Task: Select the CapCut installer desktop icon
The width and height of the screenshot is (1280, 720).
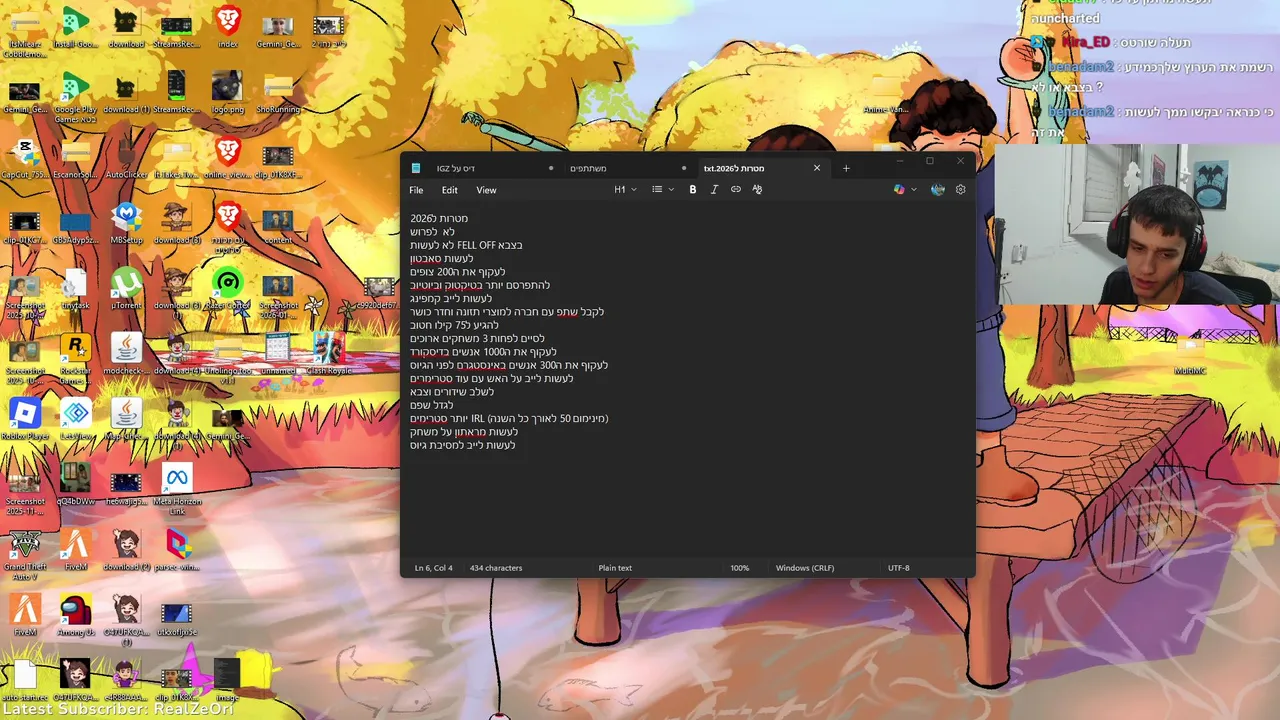Action: 25,157
